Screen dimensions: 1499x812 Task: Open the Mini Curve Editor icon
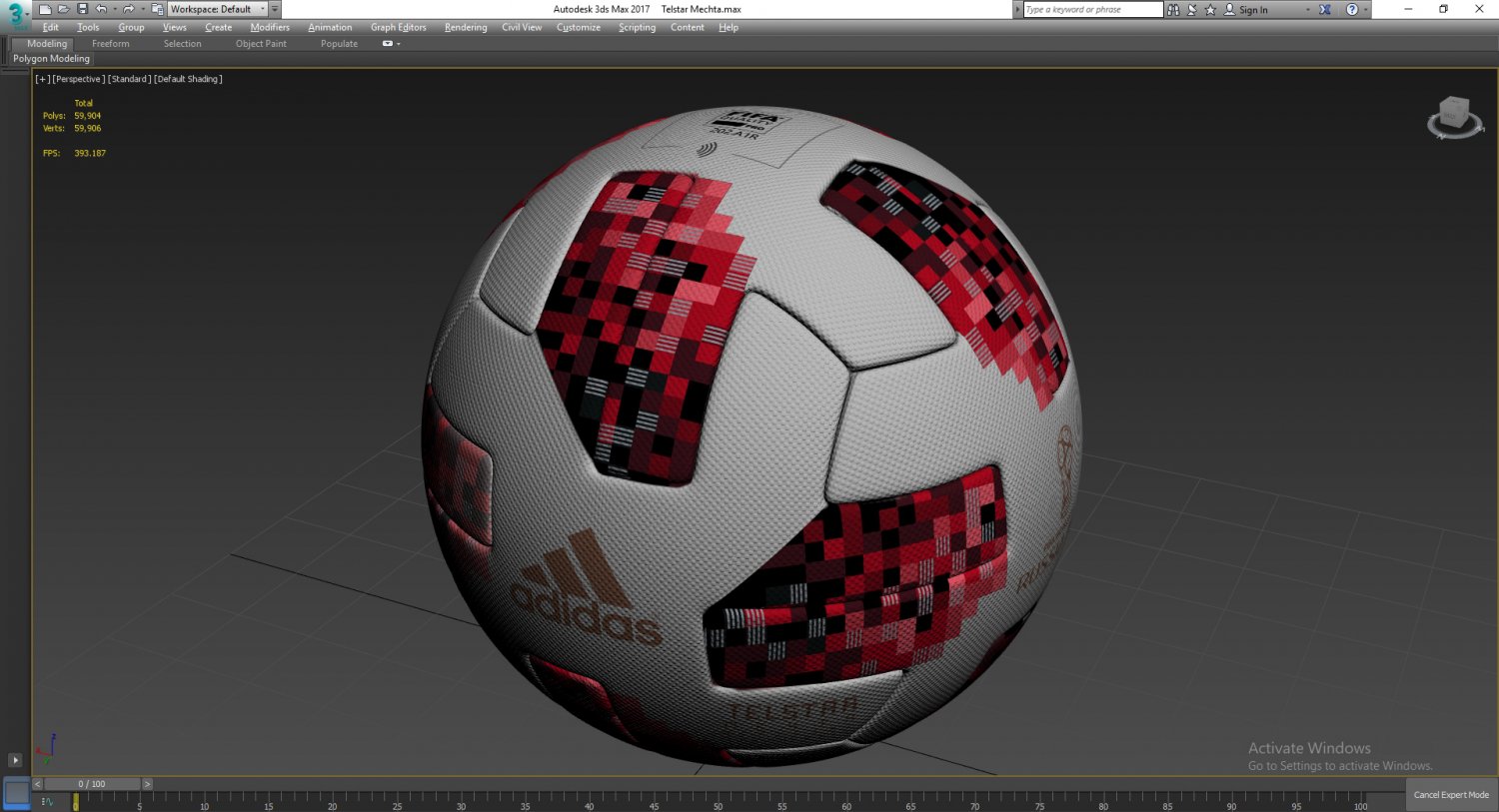point(47,802)
